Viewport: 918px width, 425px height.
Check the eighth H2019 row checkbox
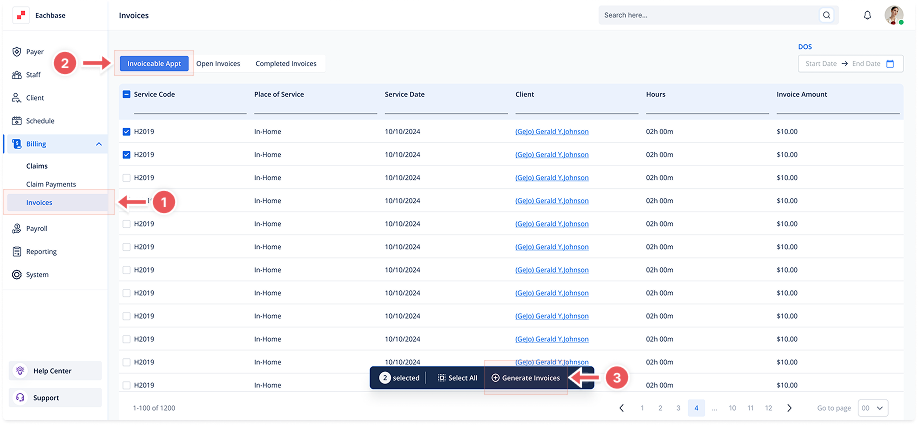pos(126,293)
